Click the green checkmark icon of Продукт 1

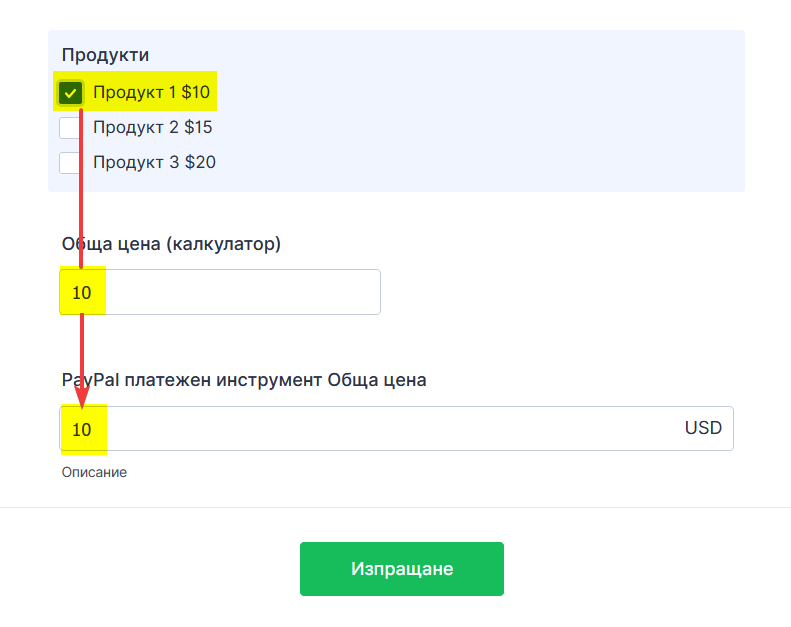[x=70, y=93]
